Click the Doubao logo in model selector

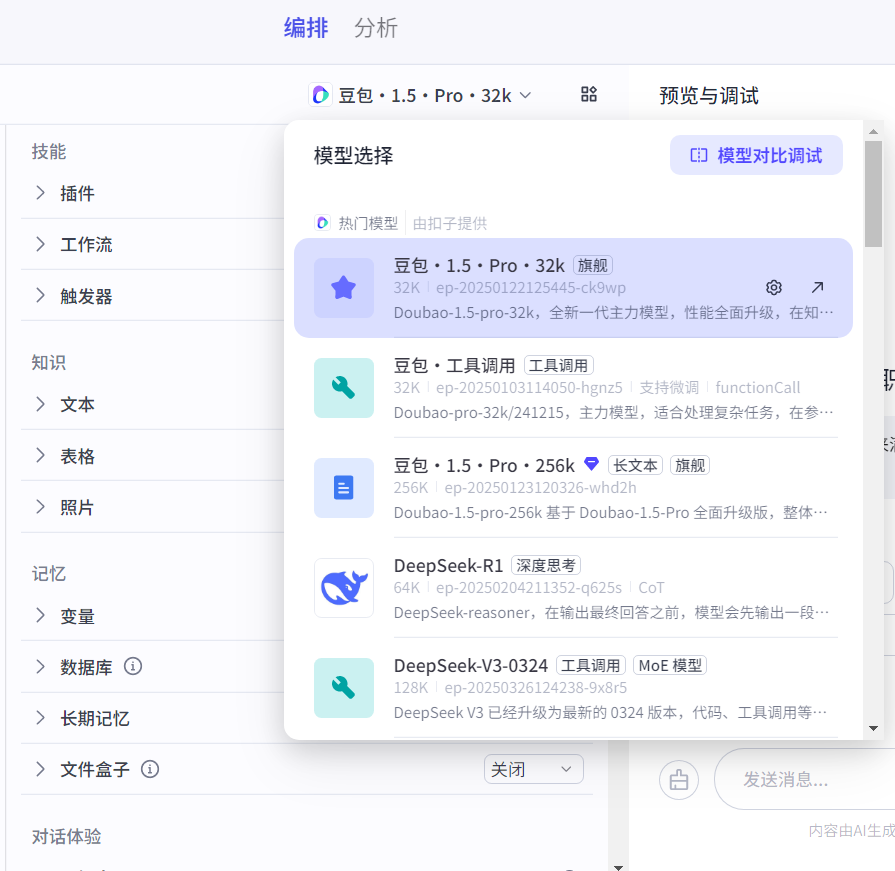(321, 95)
